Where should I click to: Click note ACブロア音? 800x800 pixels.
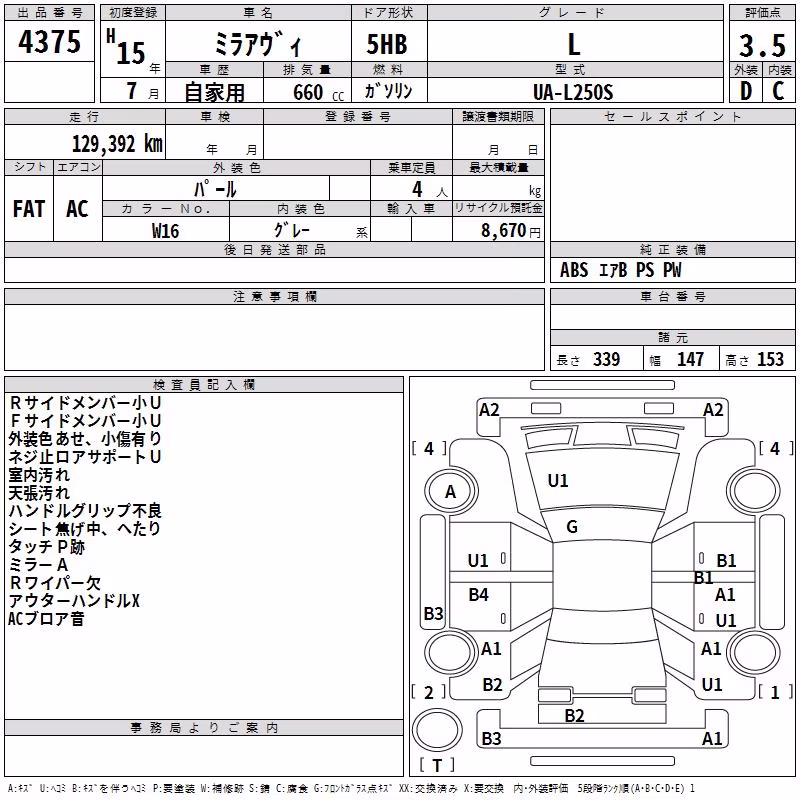(x=46, y=619)
